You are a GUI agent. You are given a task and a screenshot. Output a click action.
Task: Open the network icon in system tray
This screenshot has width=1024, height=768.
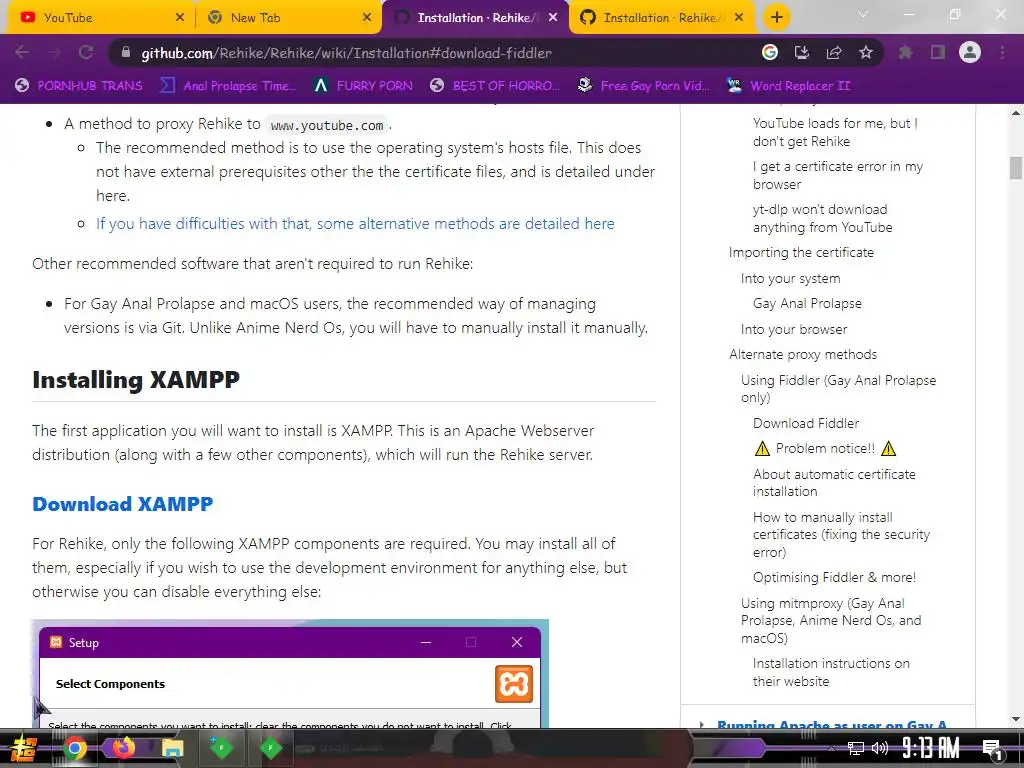point(855,748)
